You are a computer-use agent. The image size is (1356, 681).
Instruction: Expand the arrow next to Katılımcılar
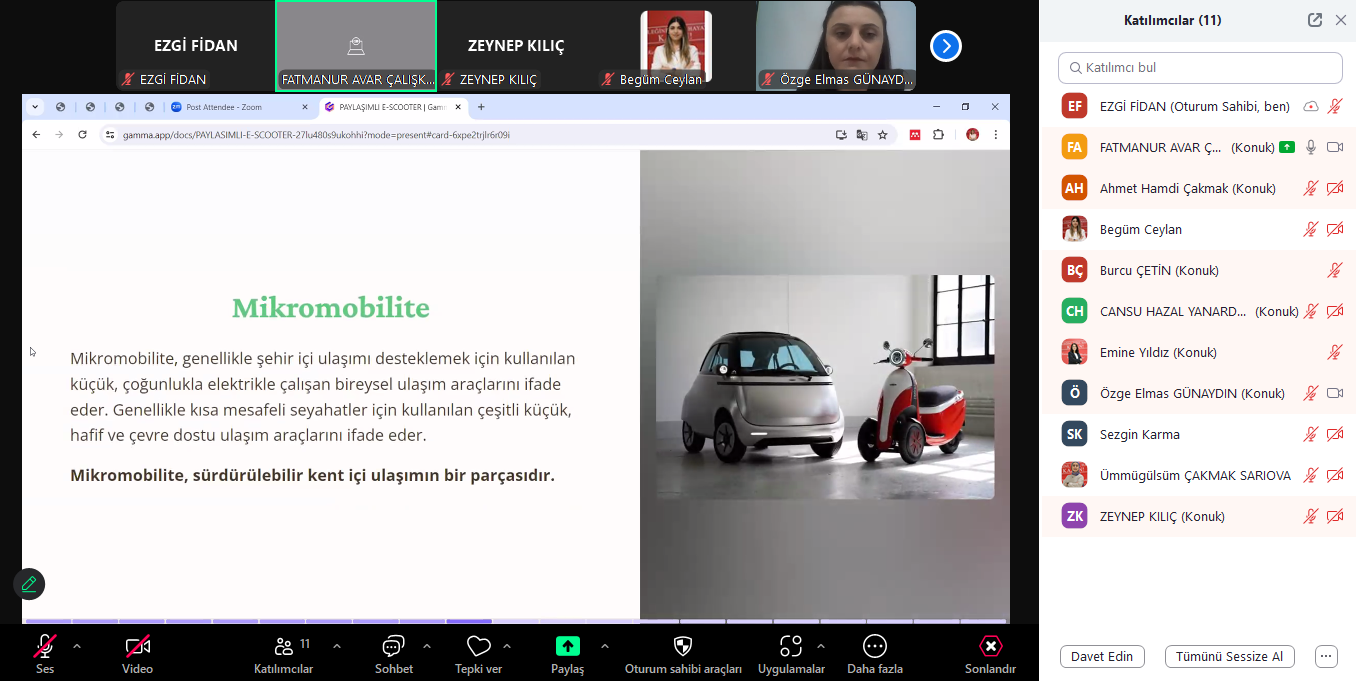pos(337,646)
